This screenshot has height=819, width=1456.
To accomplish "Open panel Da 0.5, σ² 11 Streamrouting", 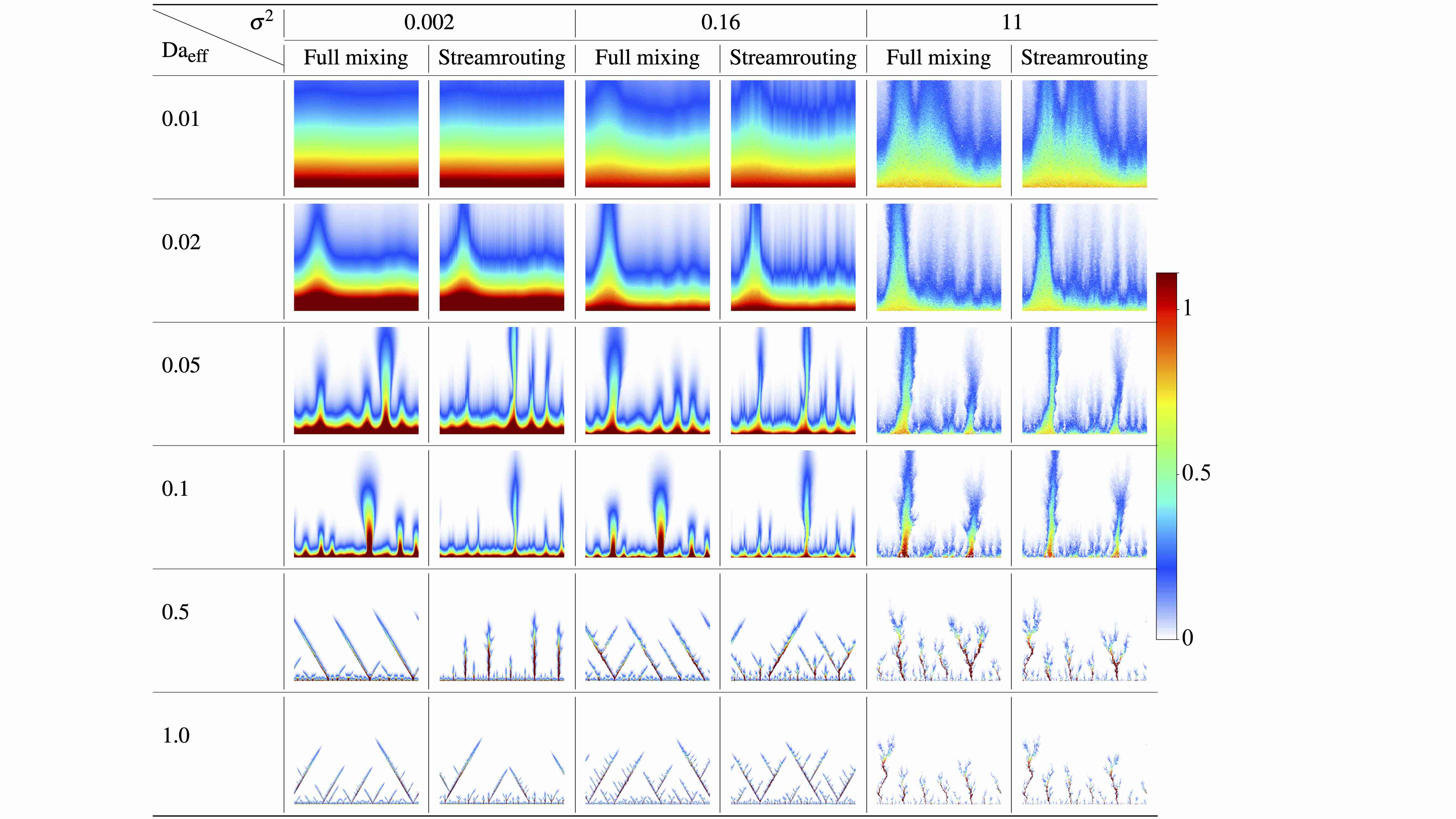I will click(1084, 627).
